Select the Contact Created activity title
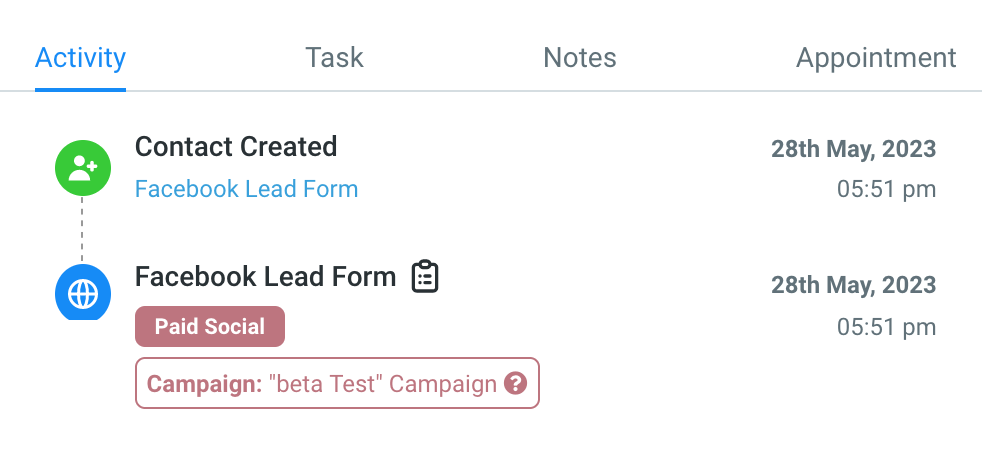This screenshot has height=452, width=982. [236, 147]
